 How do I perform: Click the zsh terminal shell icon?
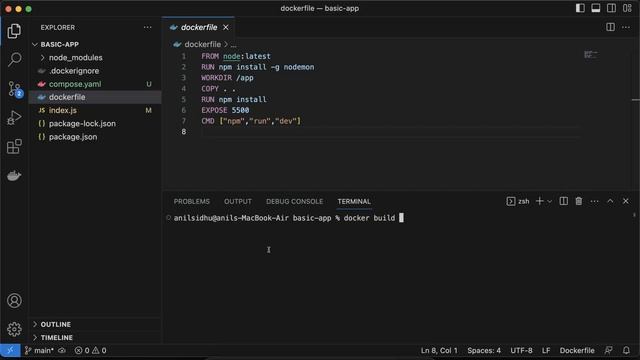511,201
